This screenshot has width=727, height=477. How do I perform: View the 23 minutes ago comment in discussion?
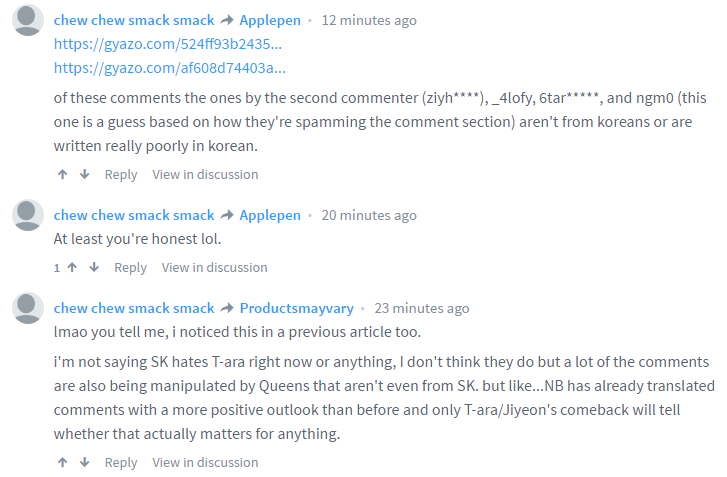[205, 463]
